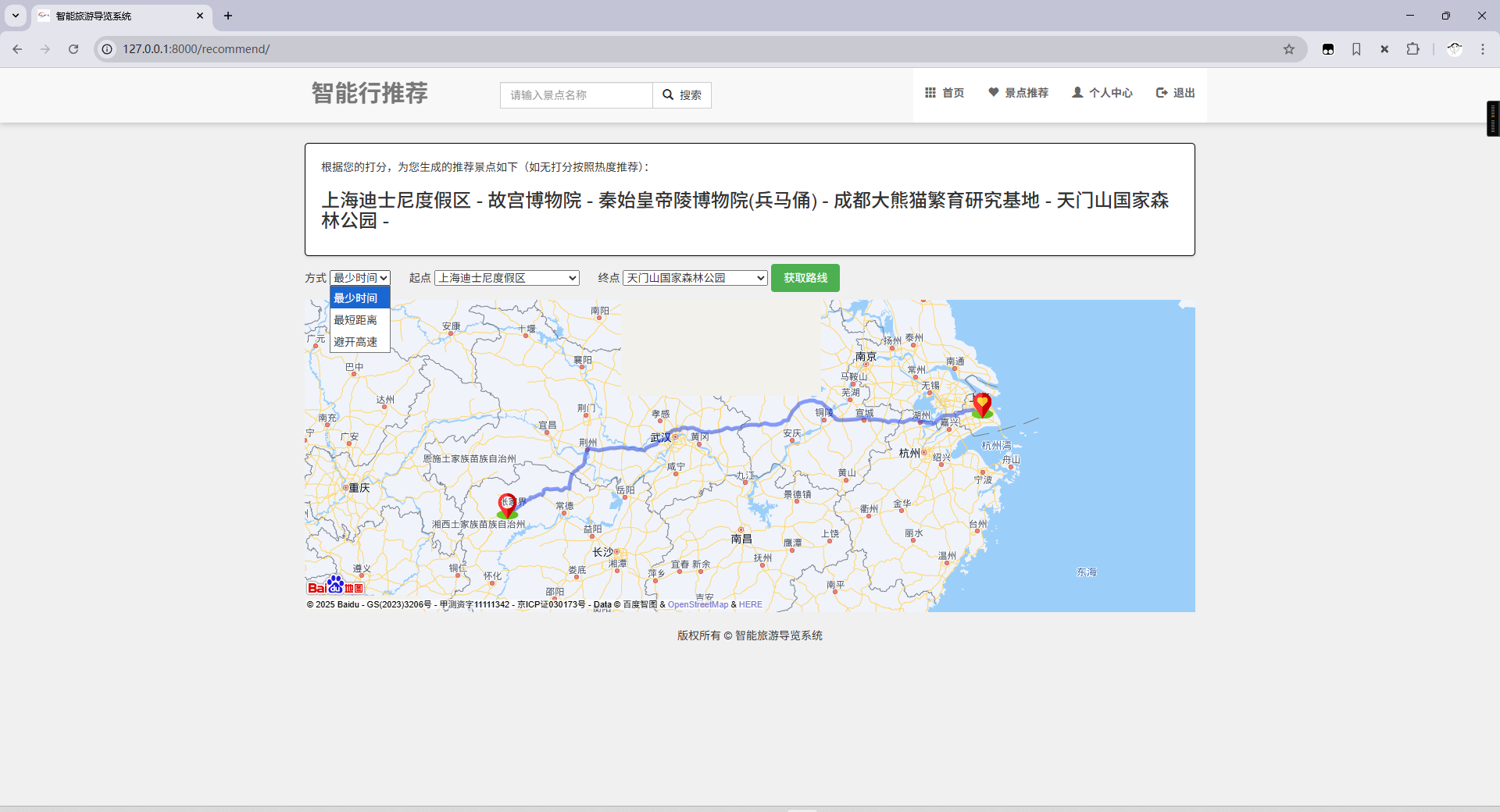
Task: Click 版权所有 © 智能旅游导览系统 footer text
Action: coord(750,636)
